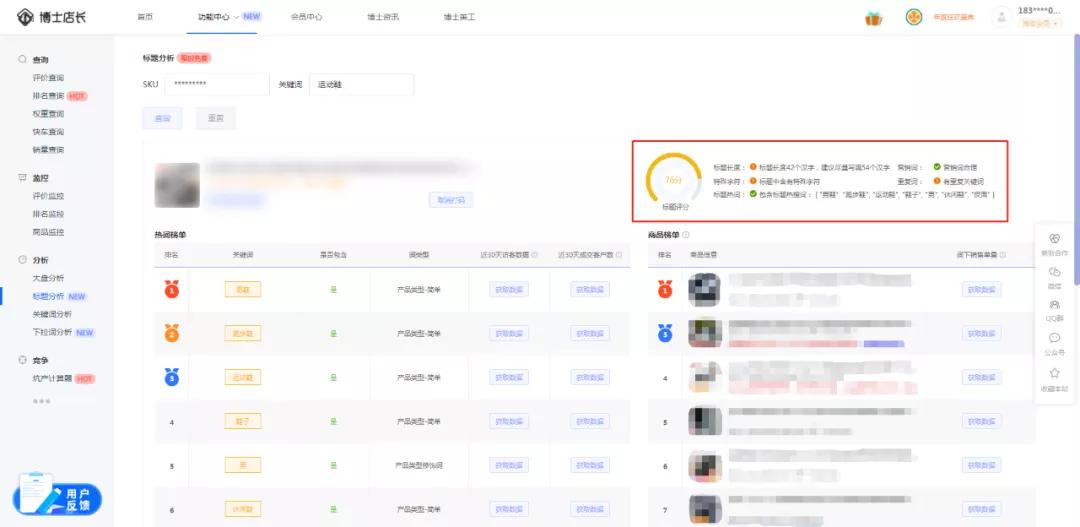1080x527 pixels.
Task: Select 标题分析 in sidebar
Action: pos(48,296)
